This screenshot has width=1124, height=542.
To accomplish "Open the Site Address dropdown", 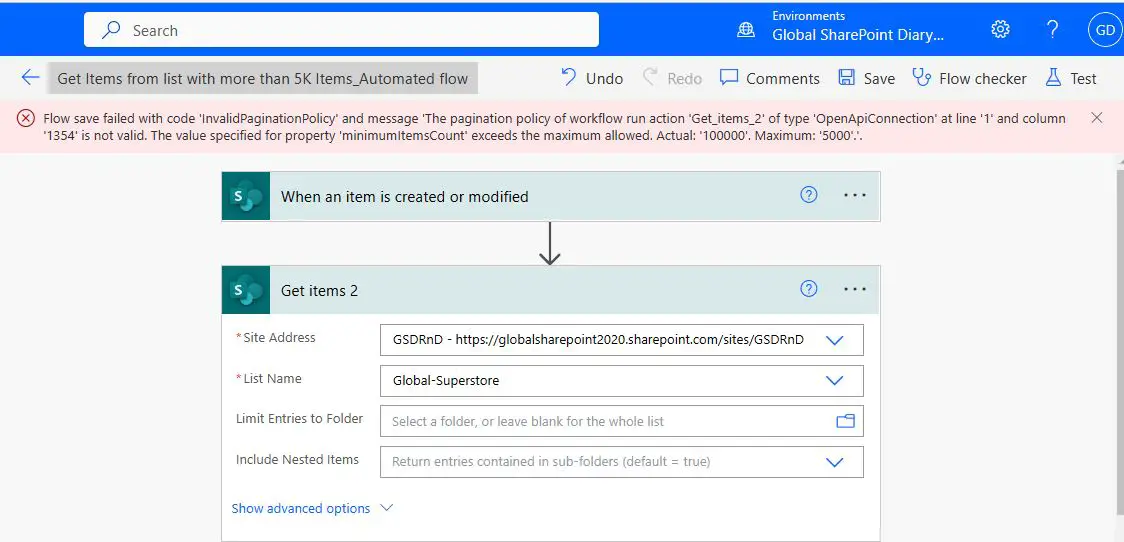I will point(834,341).
